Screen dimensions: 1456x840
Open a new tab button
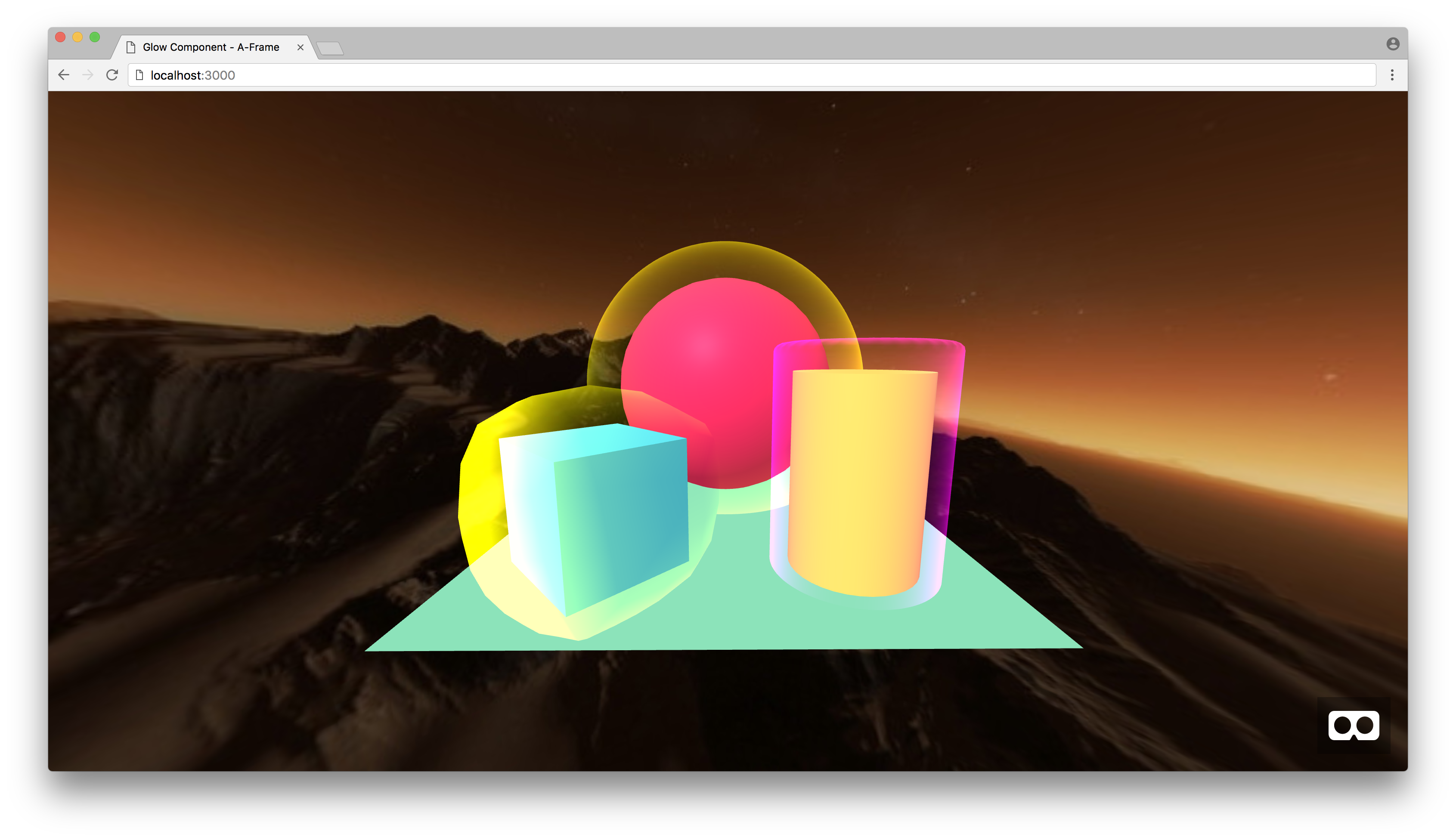click(330, 49)
